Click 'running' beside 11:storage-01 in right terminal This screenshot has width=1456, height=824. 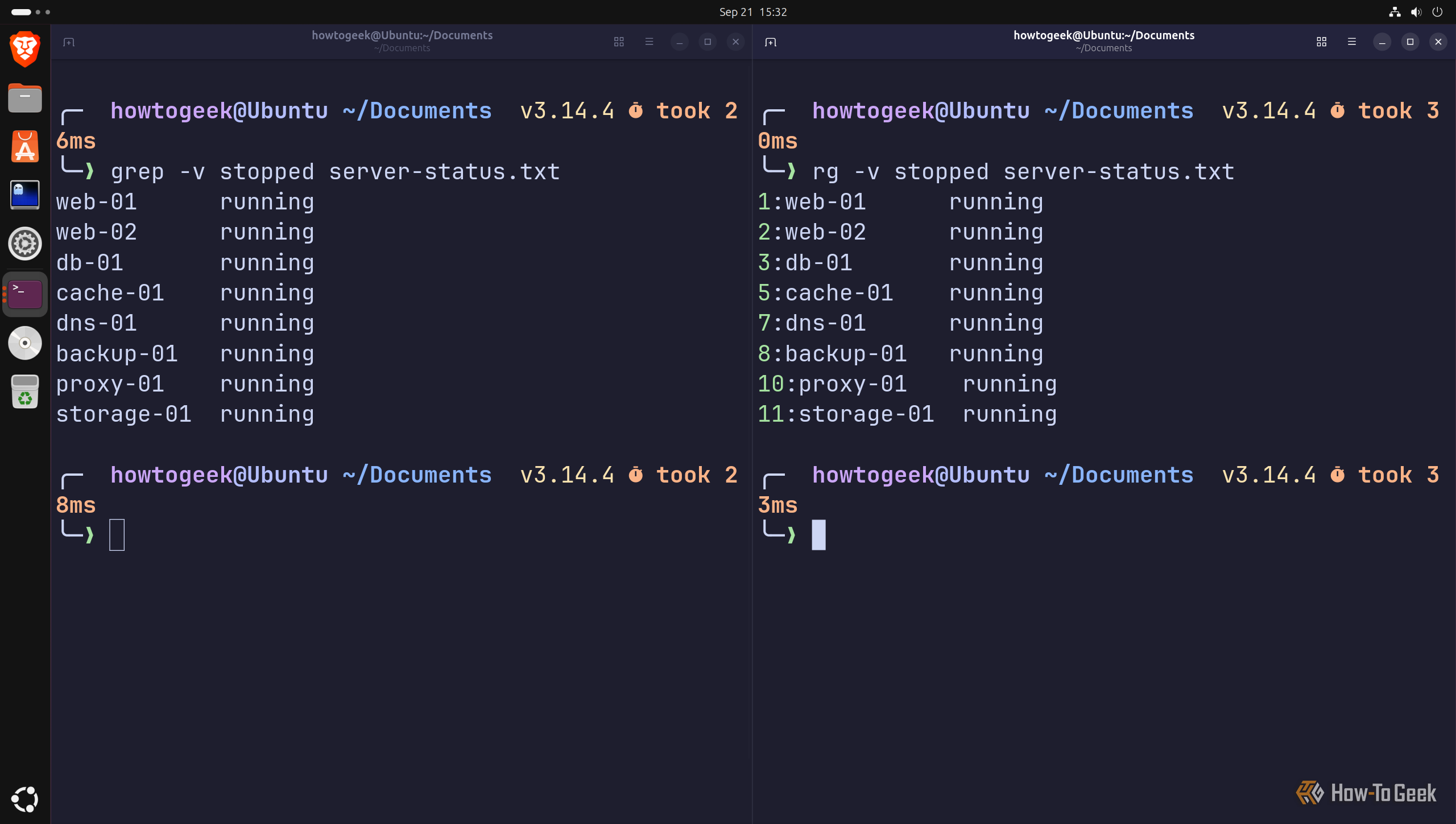[1010, 414]
